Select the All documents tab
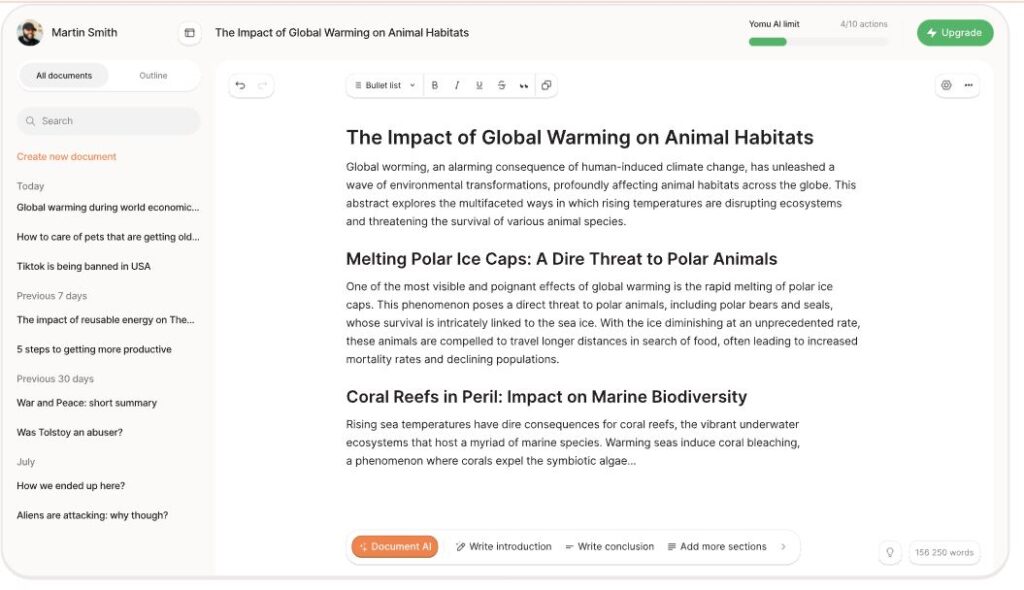1024x590 pixels. [64, 76]
